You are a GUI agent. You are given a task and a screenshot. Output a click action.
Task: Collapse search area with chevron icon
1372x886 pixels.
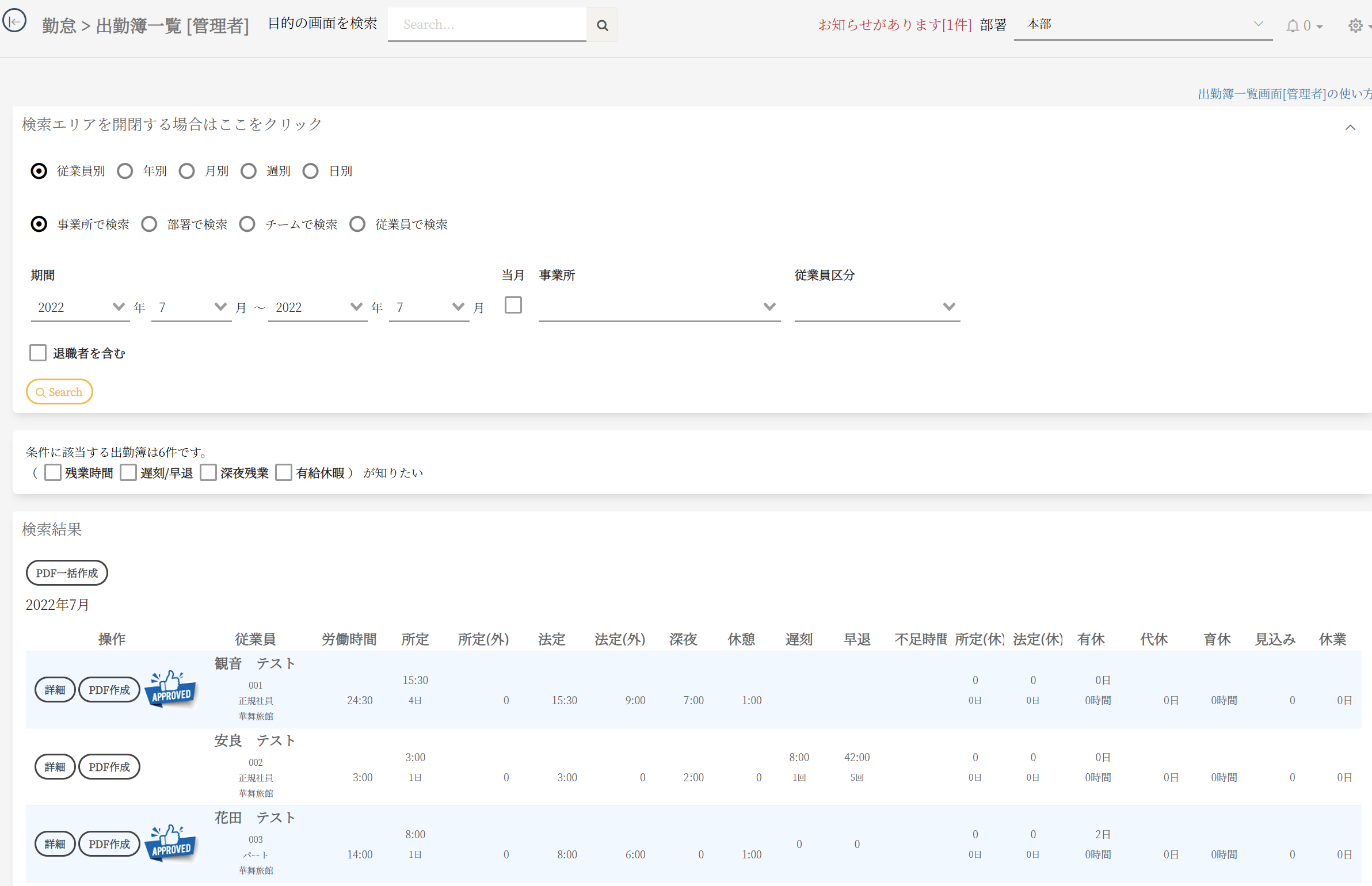[x=1350, y=127]
